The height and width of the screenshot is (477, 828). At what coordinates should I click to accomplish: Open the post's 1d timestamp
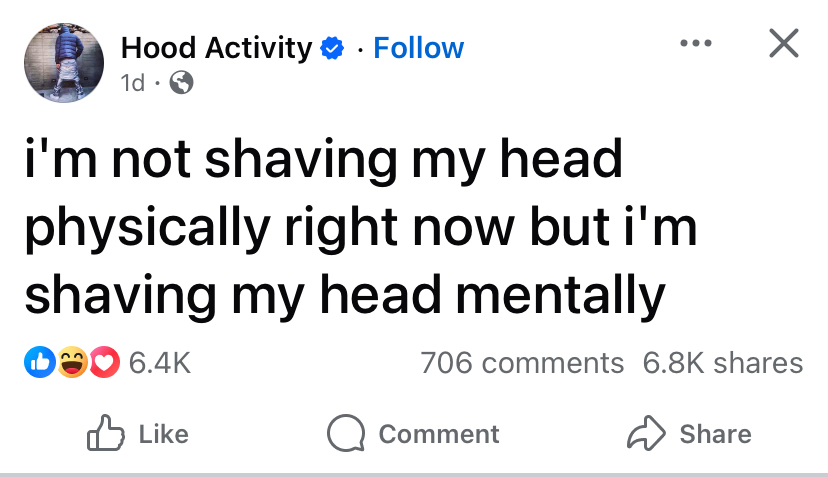click(x=131, y=84)
